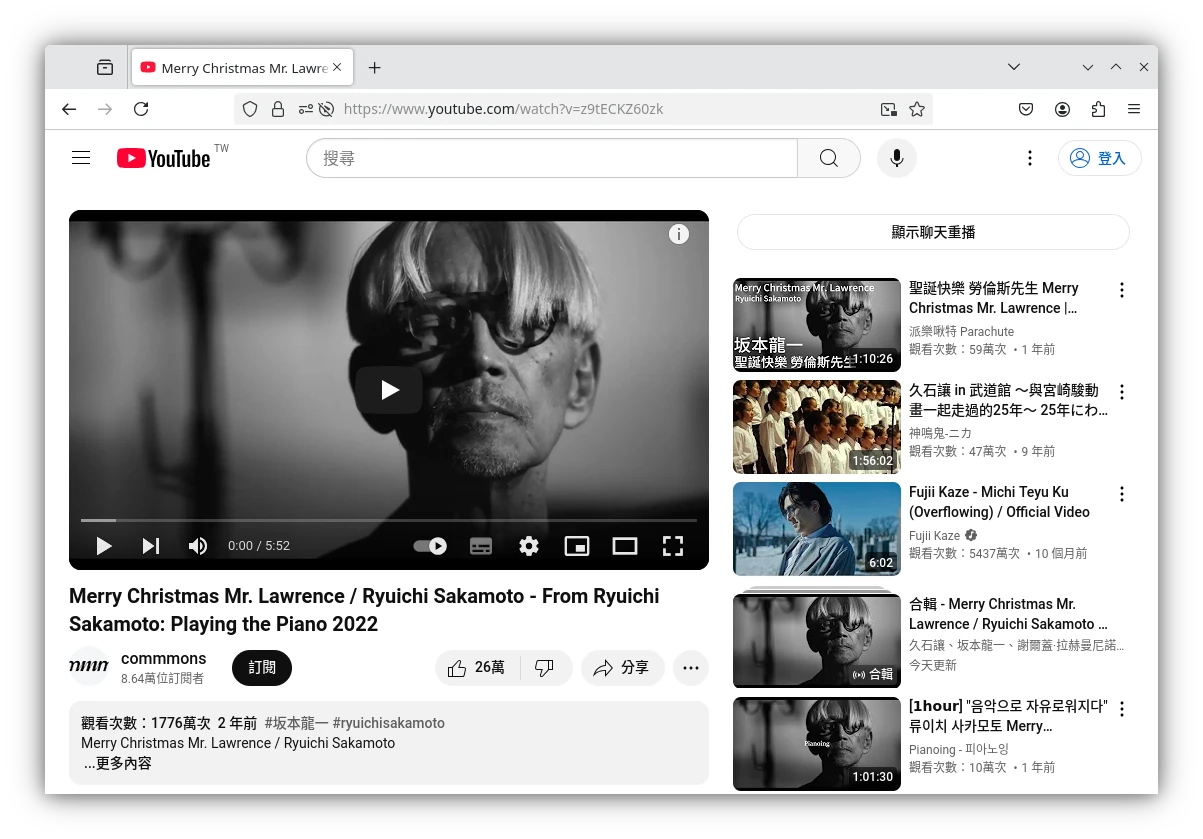Click in the 搜尋 search field

tap(552, 158)
